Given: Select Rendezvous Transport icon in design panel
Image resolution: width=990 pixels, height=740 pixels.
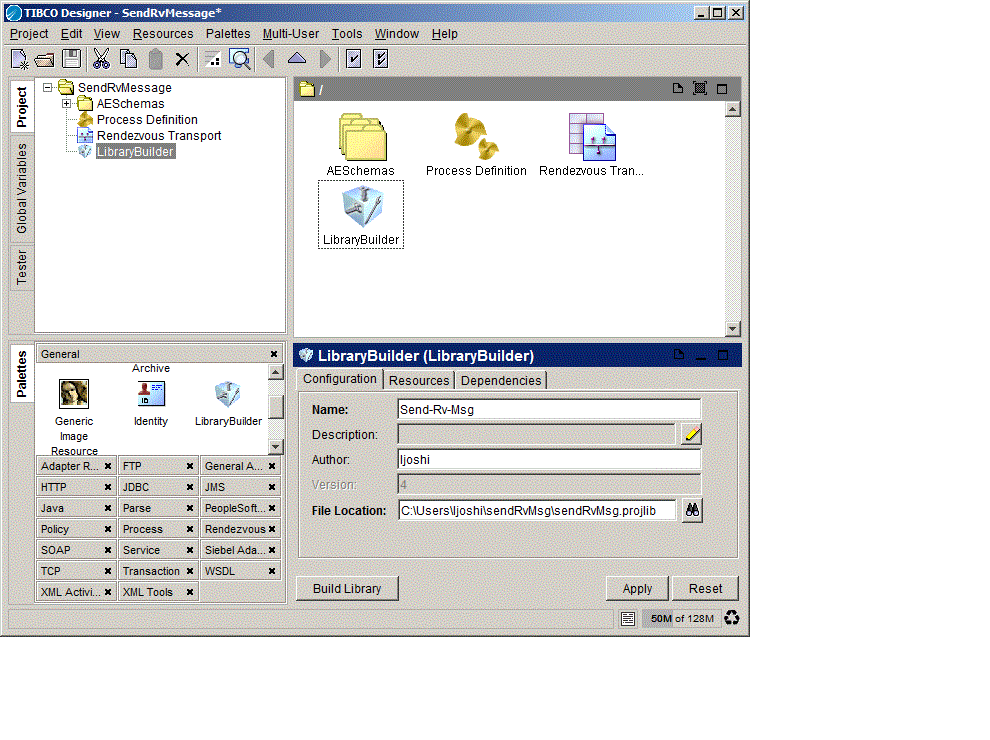Looking at the screenshot, I should point(592,145).
